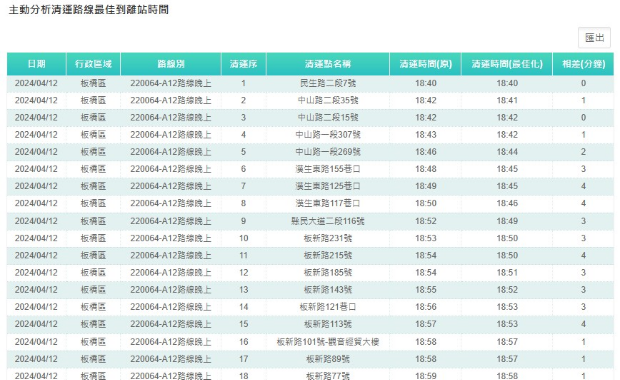This screenshot has height=380, width=620.
Task: Select the cell 中山路二段15號
Action: (x=328, y=117)
